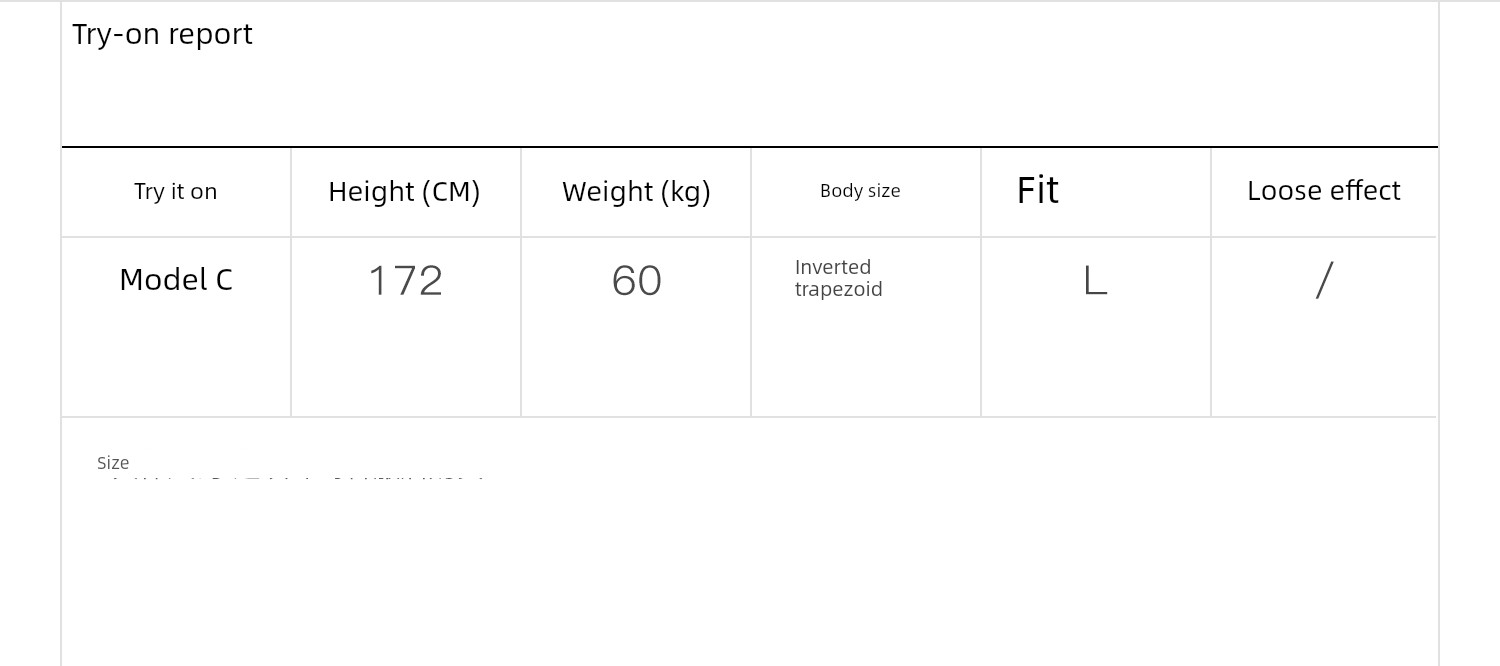The image size is (1500, 666).
Task: Click the Height (CM) column header
Action: (404, 191)
